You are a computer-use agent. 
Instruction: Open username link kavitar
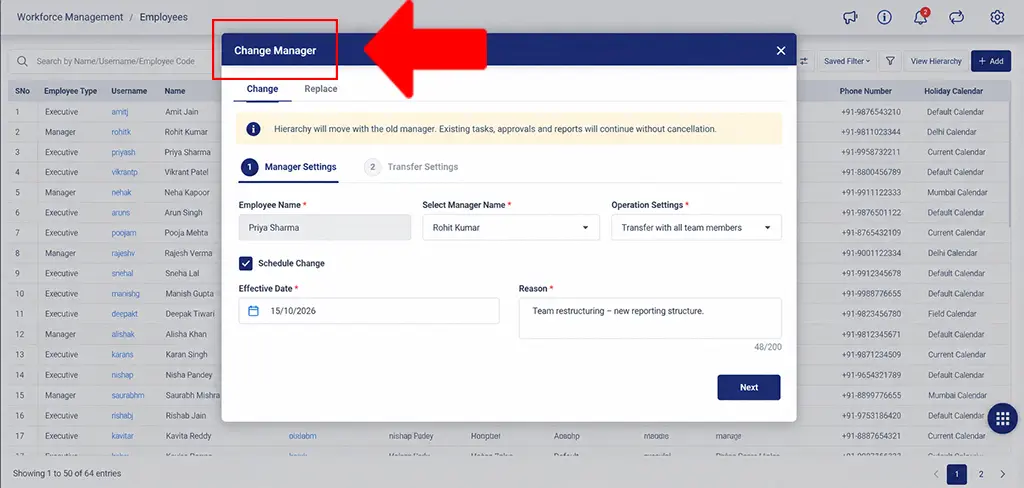click(x=122, y=436)
